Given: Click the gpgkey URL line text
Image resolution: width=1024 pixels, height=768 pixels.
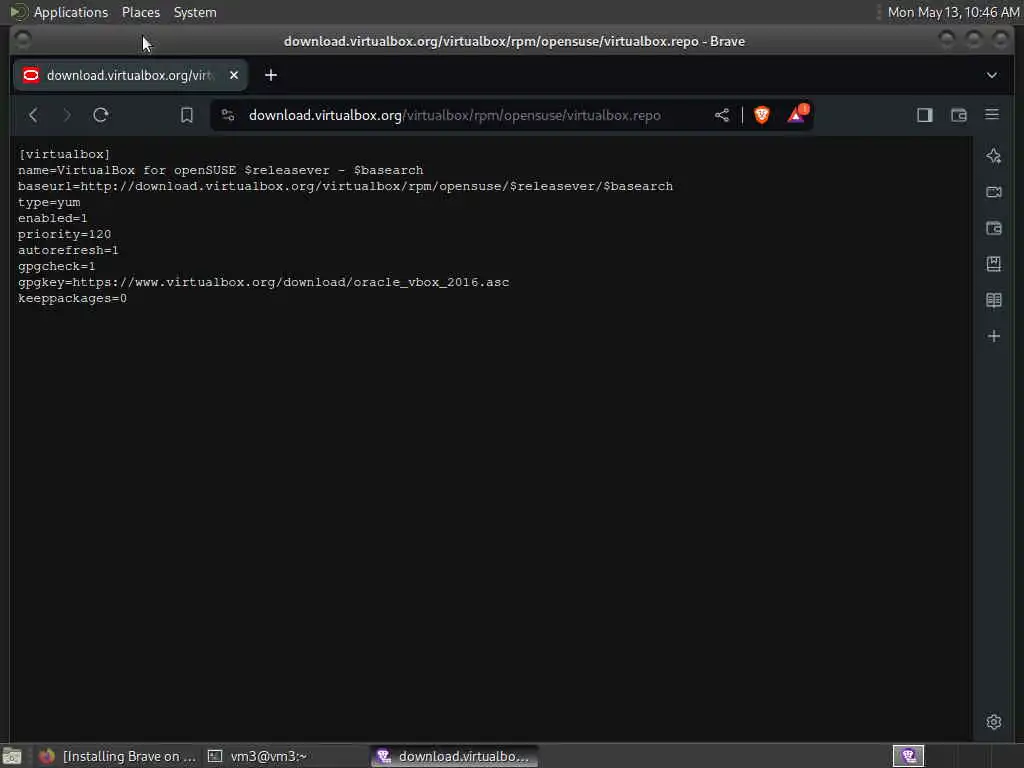Looking at the screenshot, I should [263, 282].
